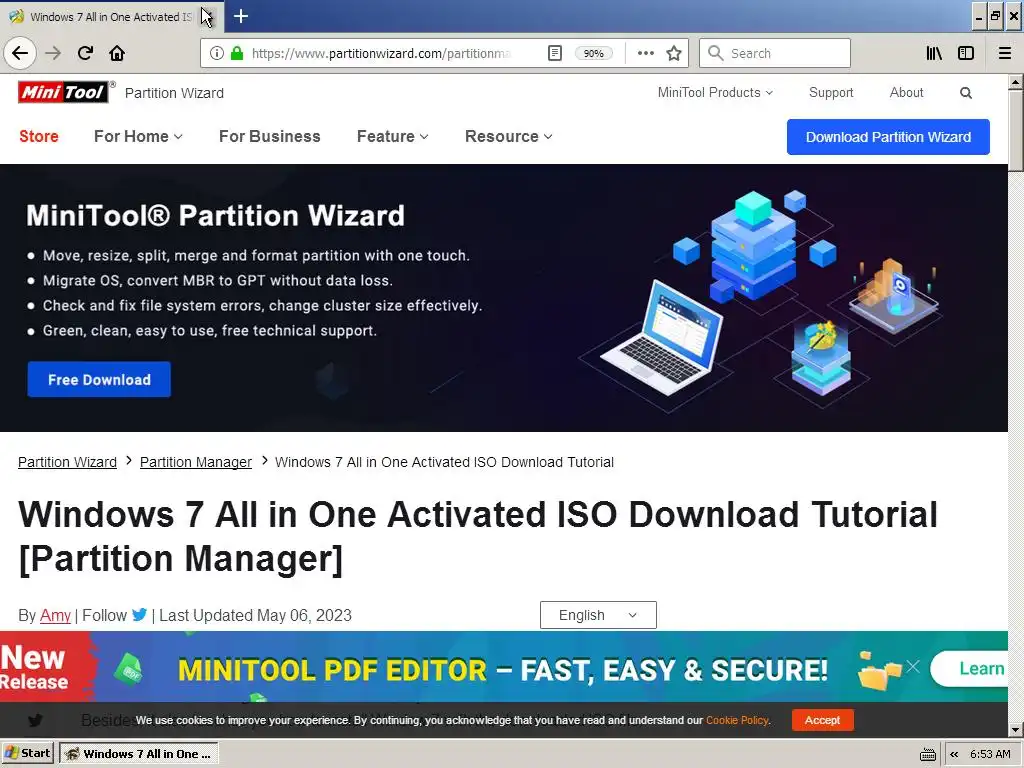This screenshot has width=1024, height=768.
Task: Click in the browser Search box
Action: coord(775,53)
